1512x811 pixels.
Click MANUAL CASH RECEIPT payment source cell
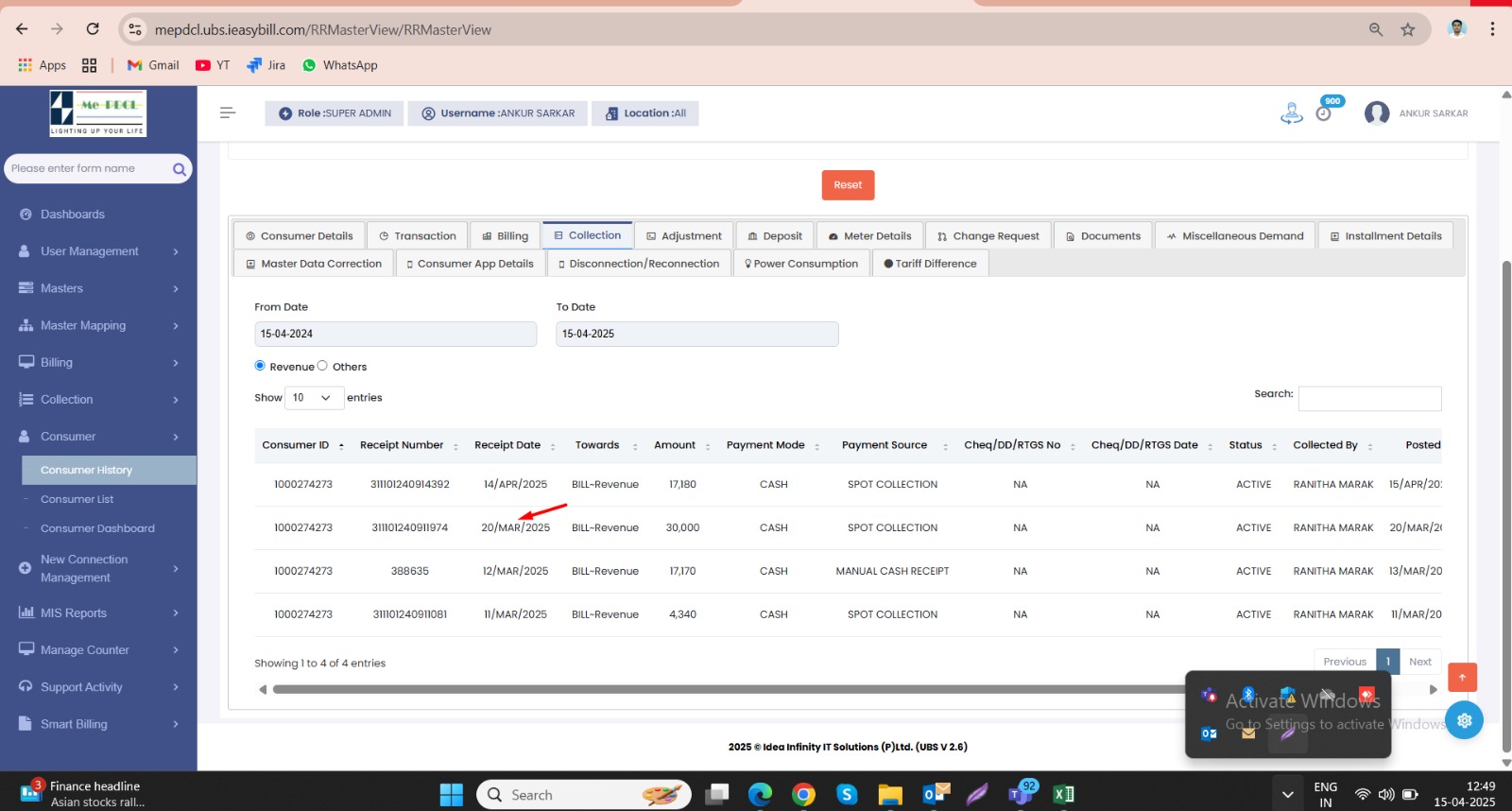892,571
